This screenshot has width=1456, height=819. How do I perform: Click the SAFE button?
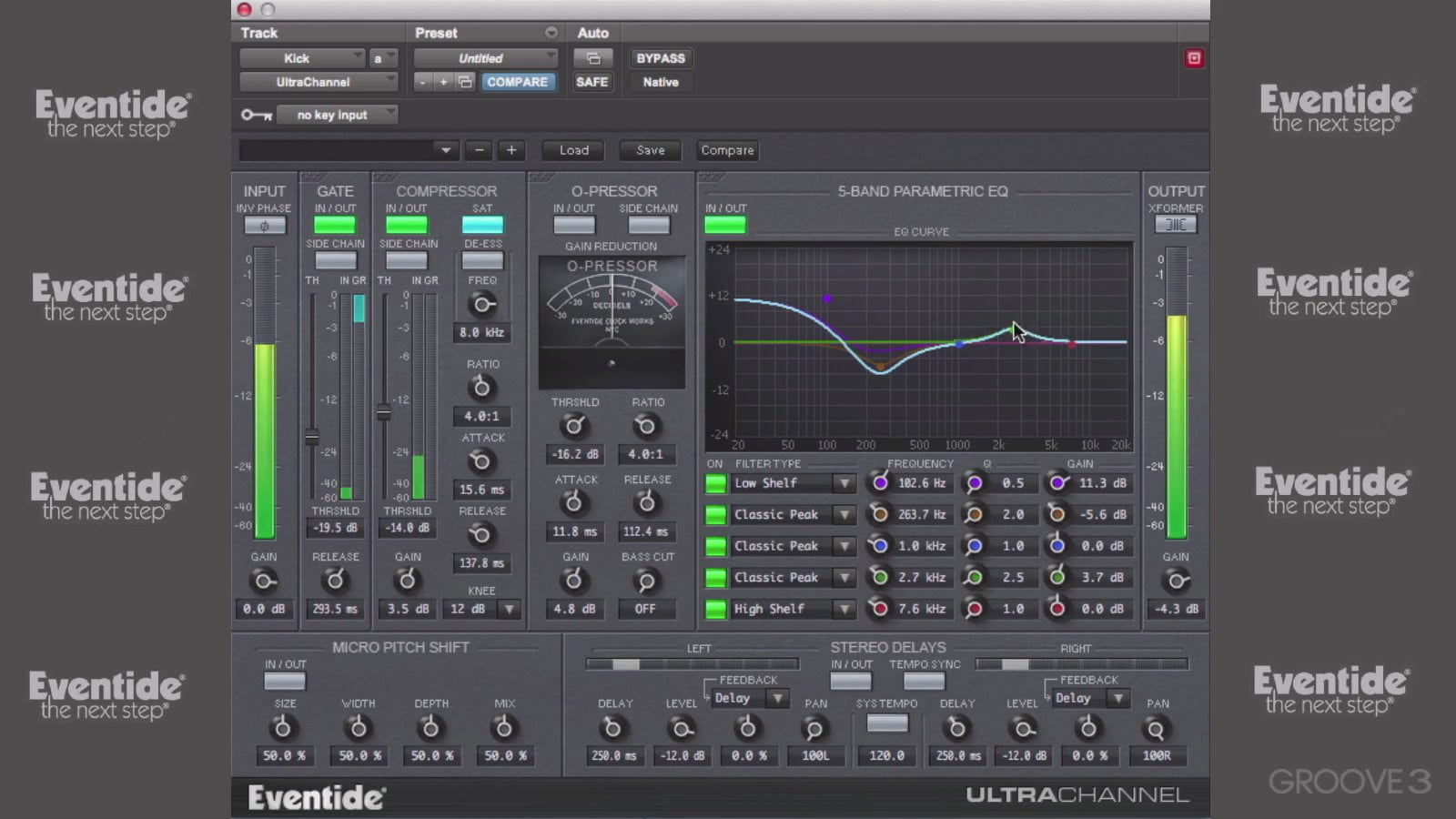coord(591,82)
